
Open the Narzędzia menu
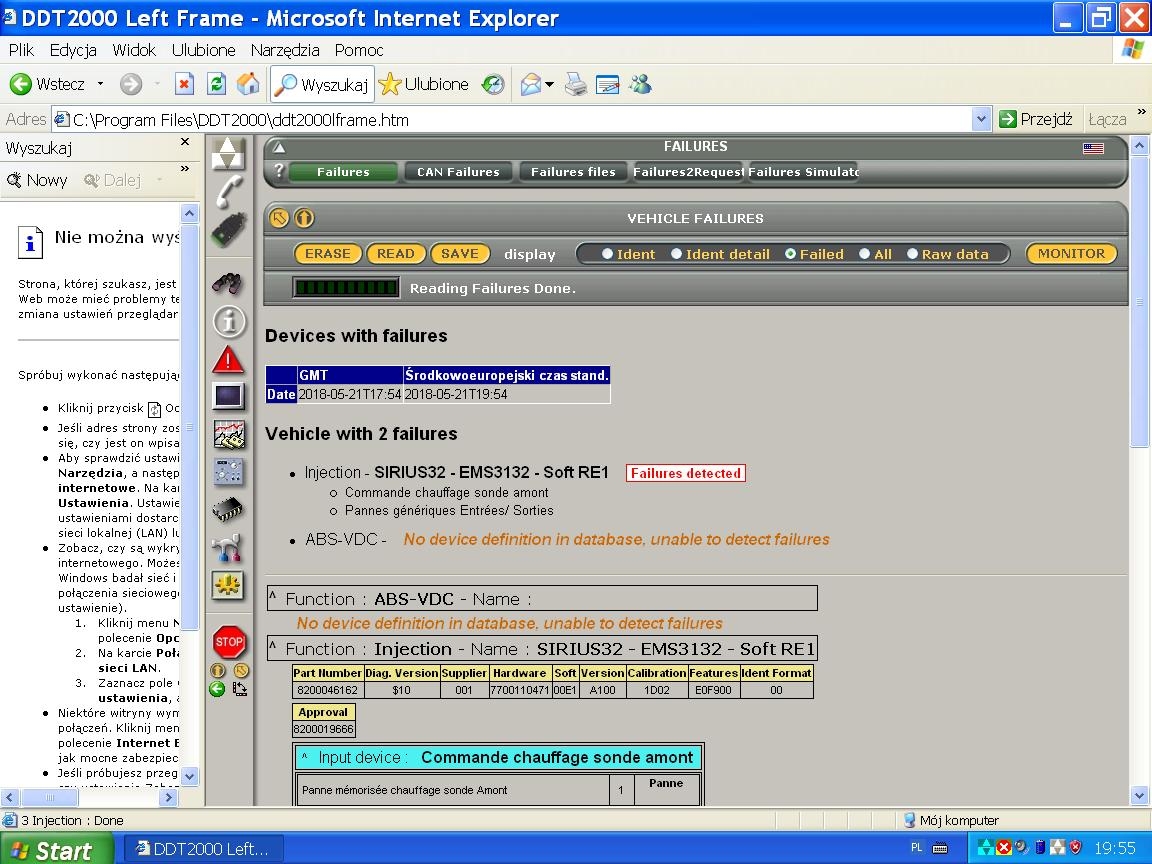(x=285, y=50)
